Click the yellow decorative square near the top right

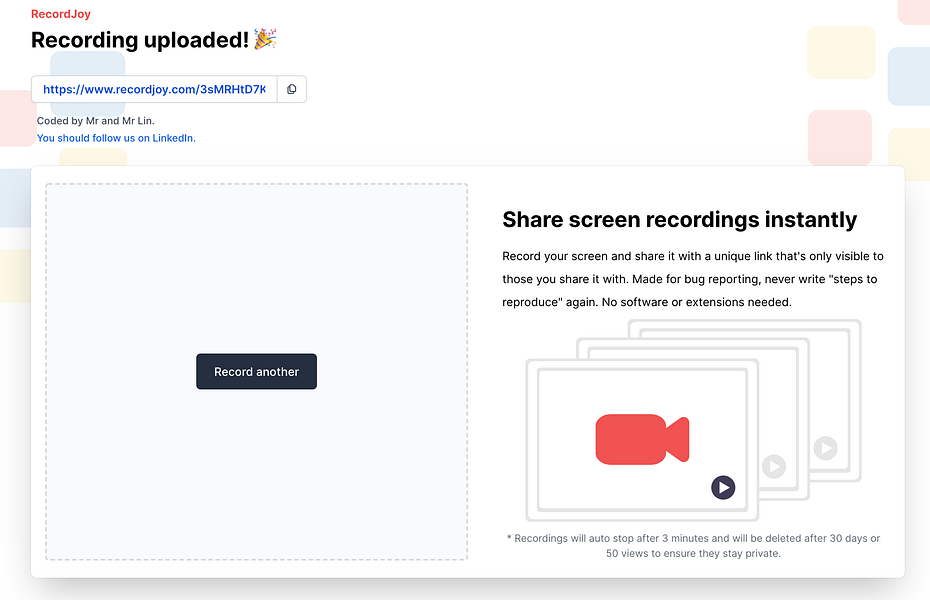pyautogui.click(x=840, y=52)
